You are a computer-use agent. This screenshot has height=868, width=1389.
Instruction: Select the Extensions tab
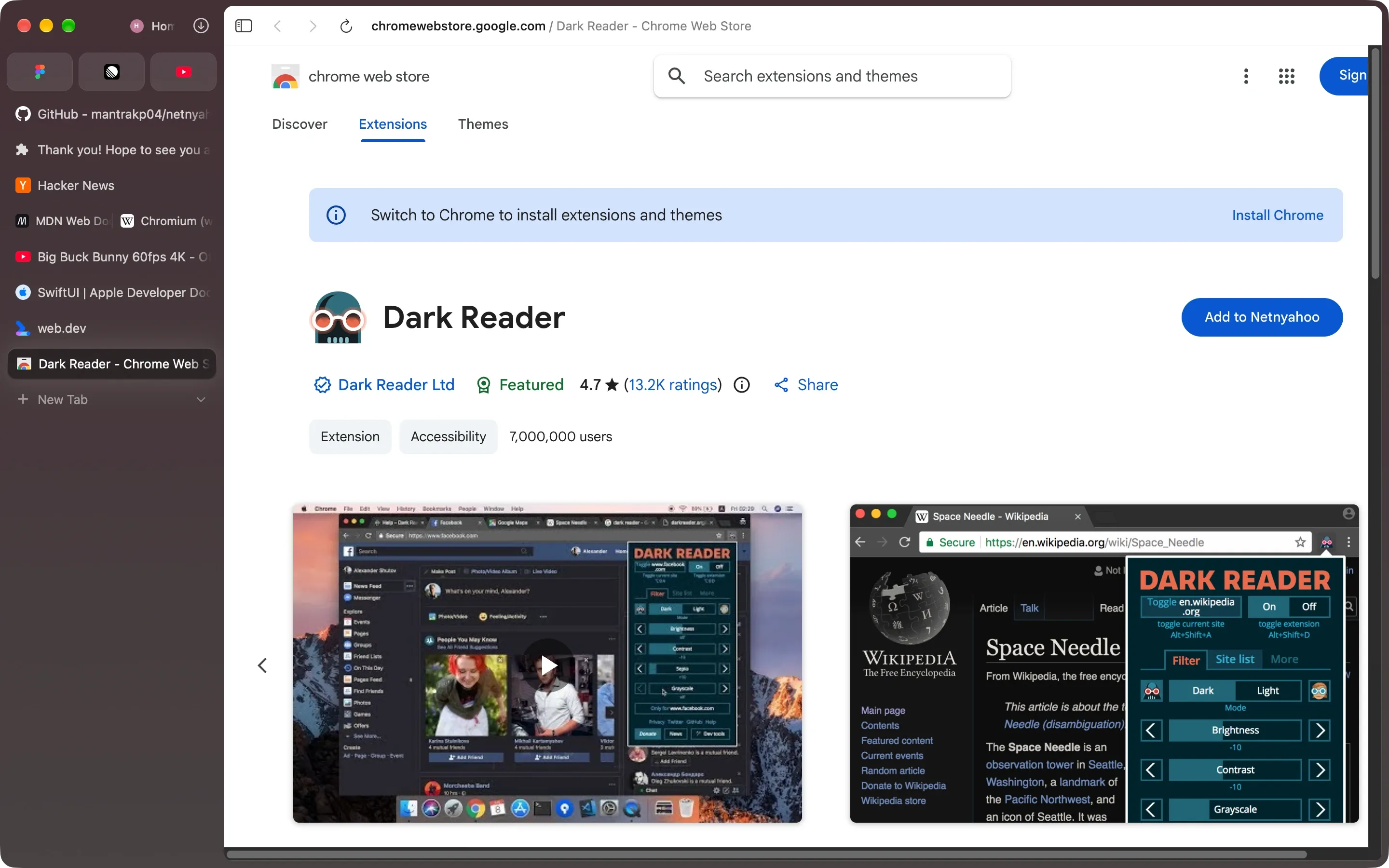(393, 124)
